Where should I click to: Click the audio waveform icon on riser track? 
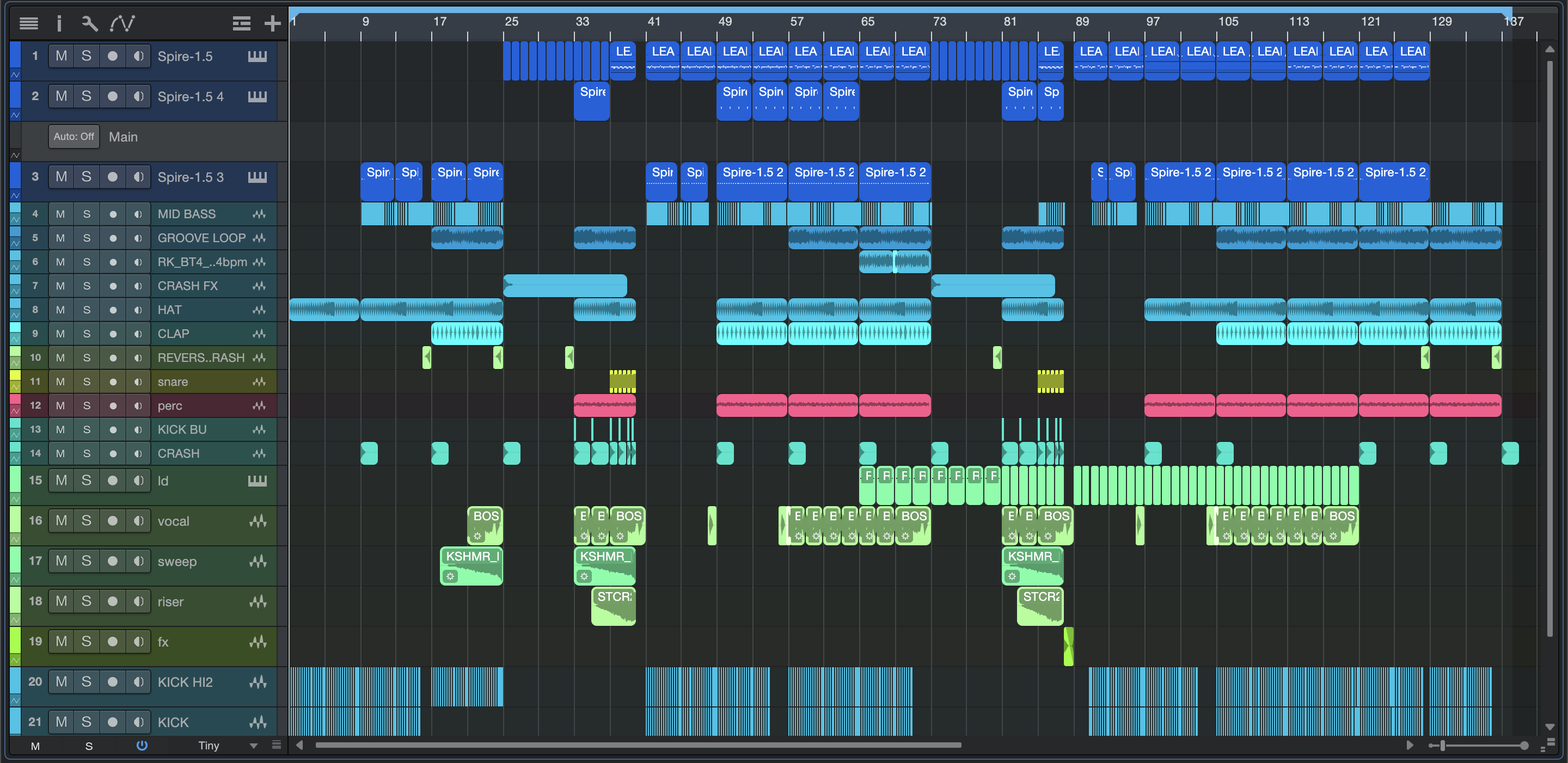[x=258, y=601]
